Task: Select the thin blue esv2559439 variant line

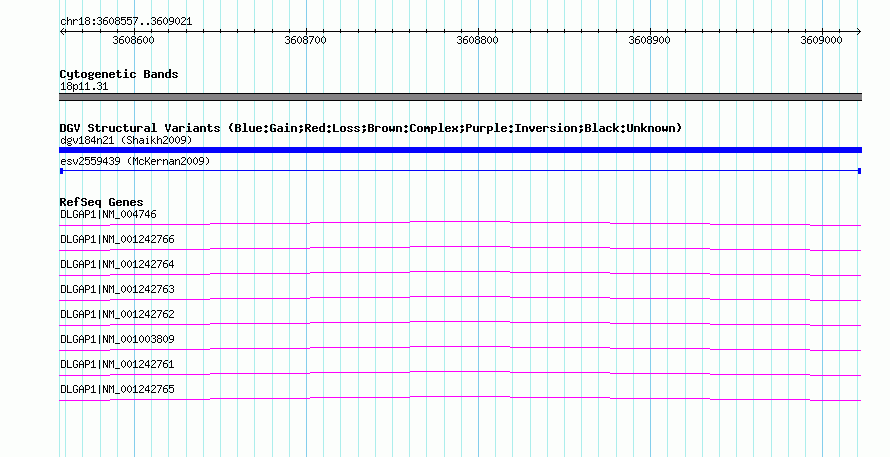Action: point(460,171)
